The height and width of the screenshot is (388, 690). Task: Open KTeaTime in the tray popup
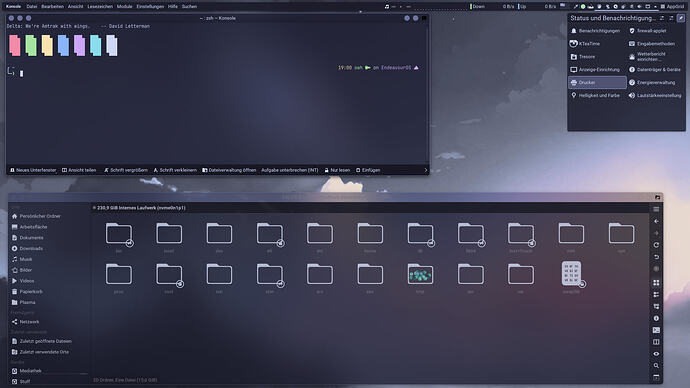597,44
